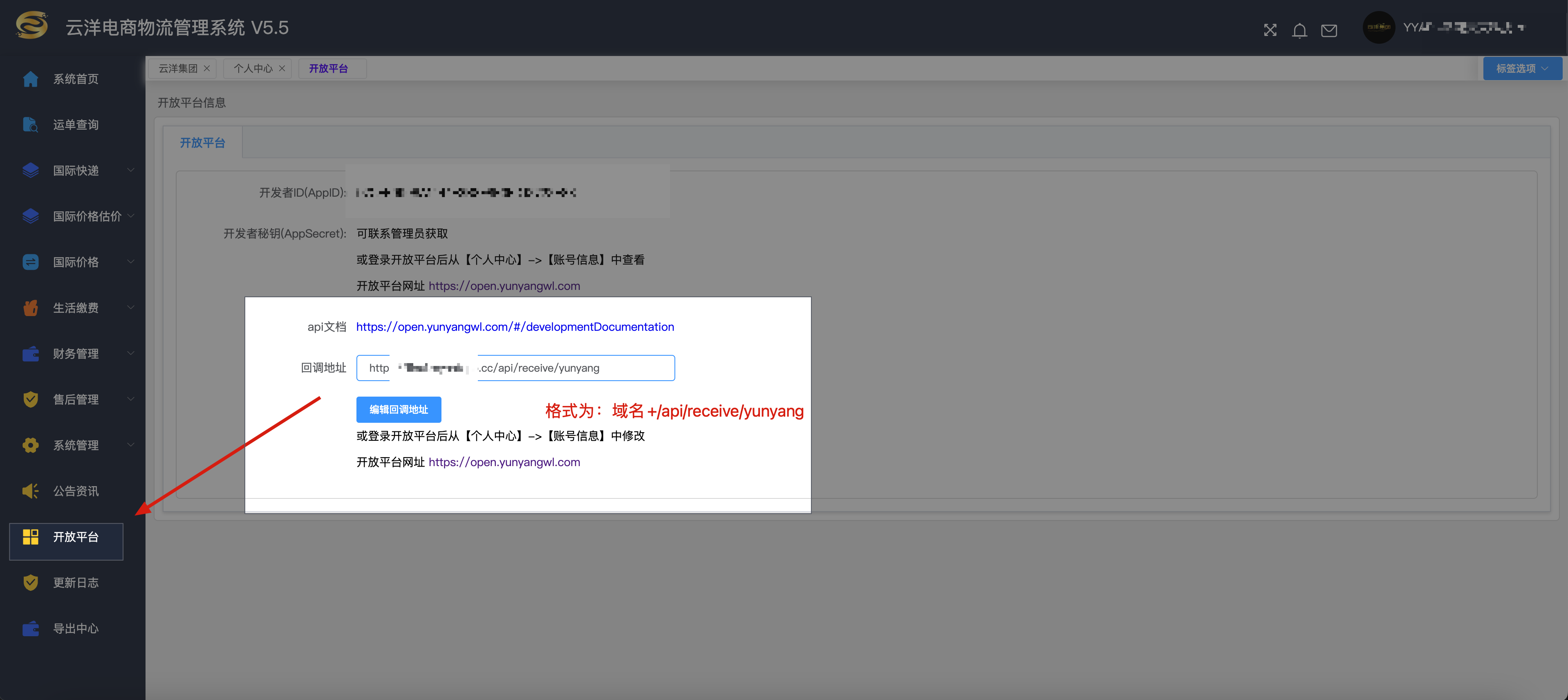Screen dimensions: 1568x700
Task: Toggle fullscreen with the expand icon
Action: click(x=1270, y=30)
